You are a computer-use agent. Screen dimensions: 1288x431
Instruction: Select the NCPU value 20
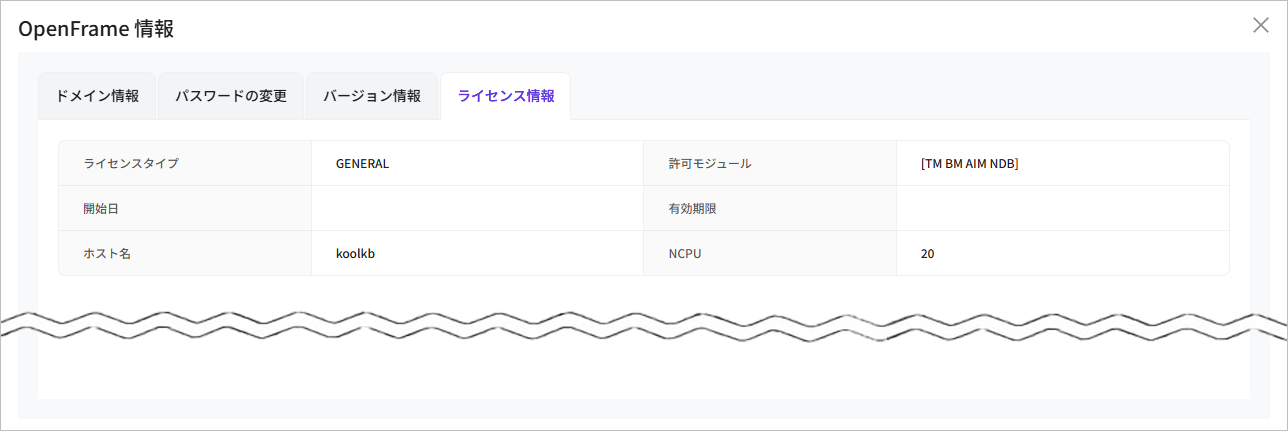928,254
